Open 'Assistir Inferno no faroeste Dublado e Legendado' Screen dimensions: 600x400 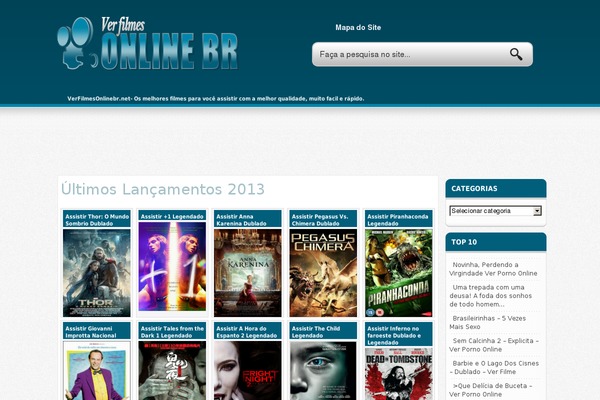394,335
